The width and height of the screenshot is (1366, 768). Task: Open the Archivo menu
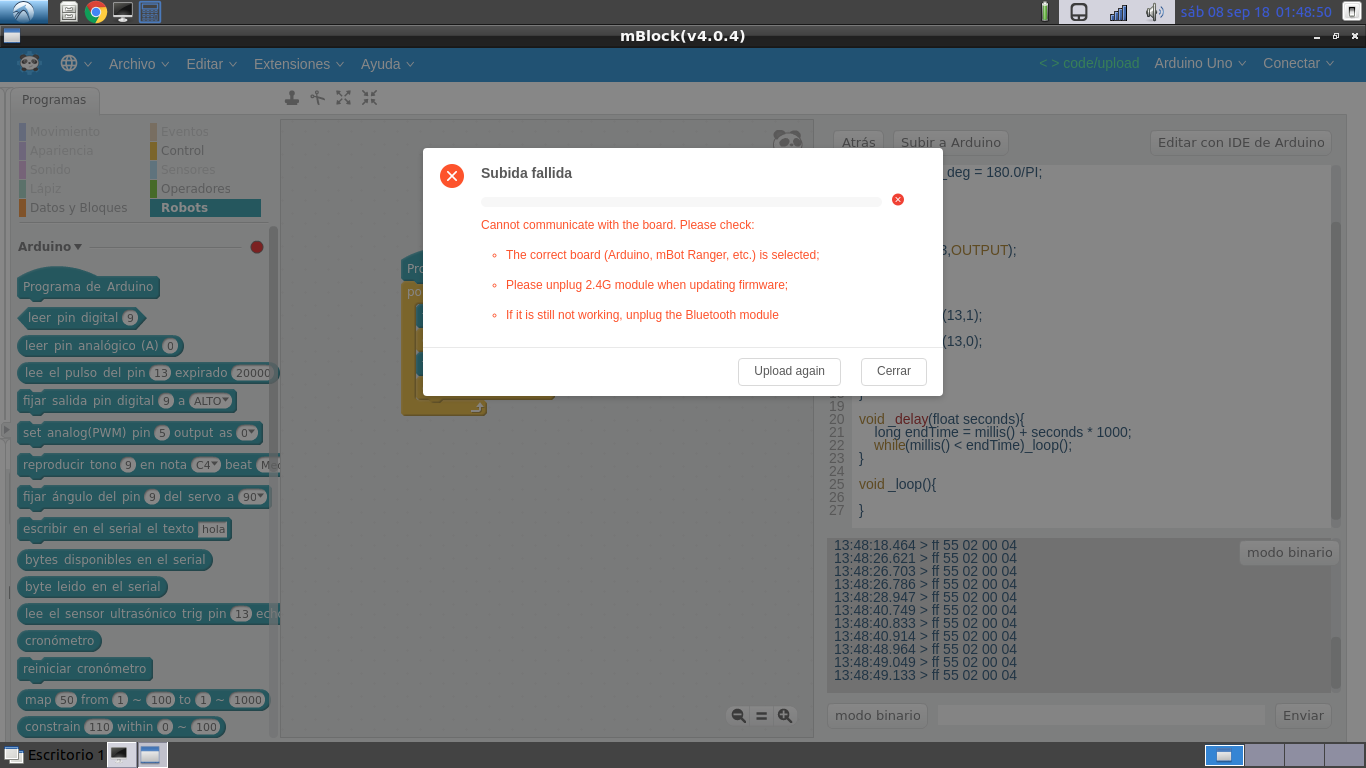point(139,63)
